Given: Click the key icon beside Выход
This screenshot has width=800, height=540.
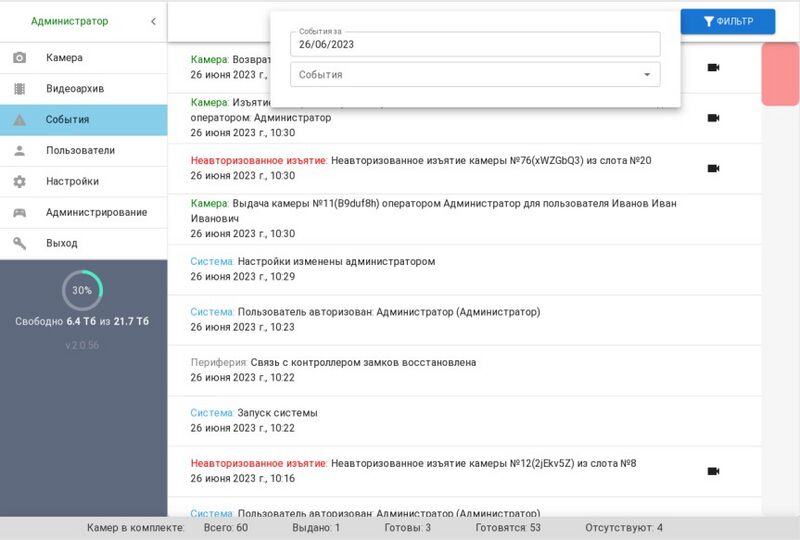Looking at the screenshot, I should 19,243.
